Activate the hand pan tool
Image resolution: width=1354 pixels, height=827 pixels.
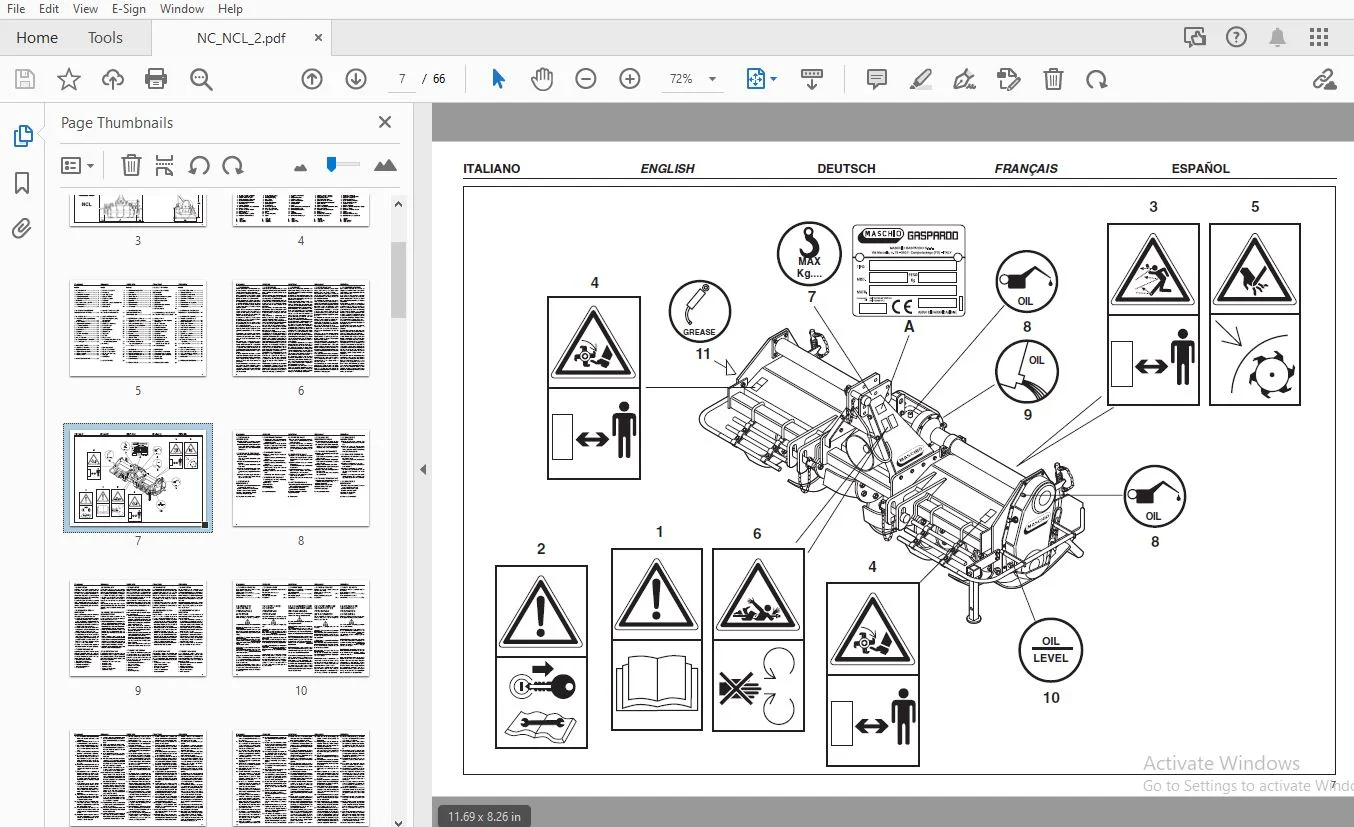[x=542, y=79]
